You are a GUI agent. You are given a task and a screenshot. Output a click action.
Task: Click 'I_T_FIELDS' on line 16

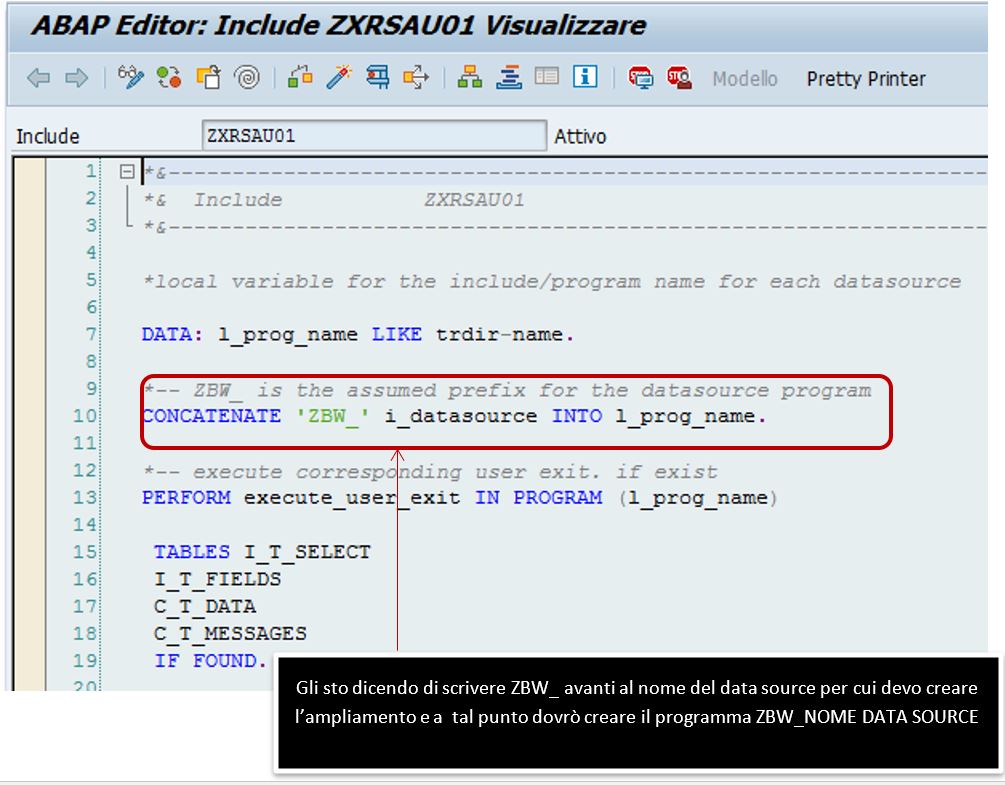pyautogui.click(x=217, y=579)
